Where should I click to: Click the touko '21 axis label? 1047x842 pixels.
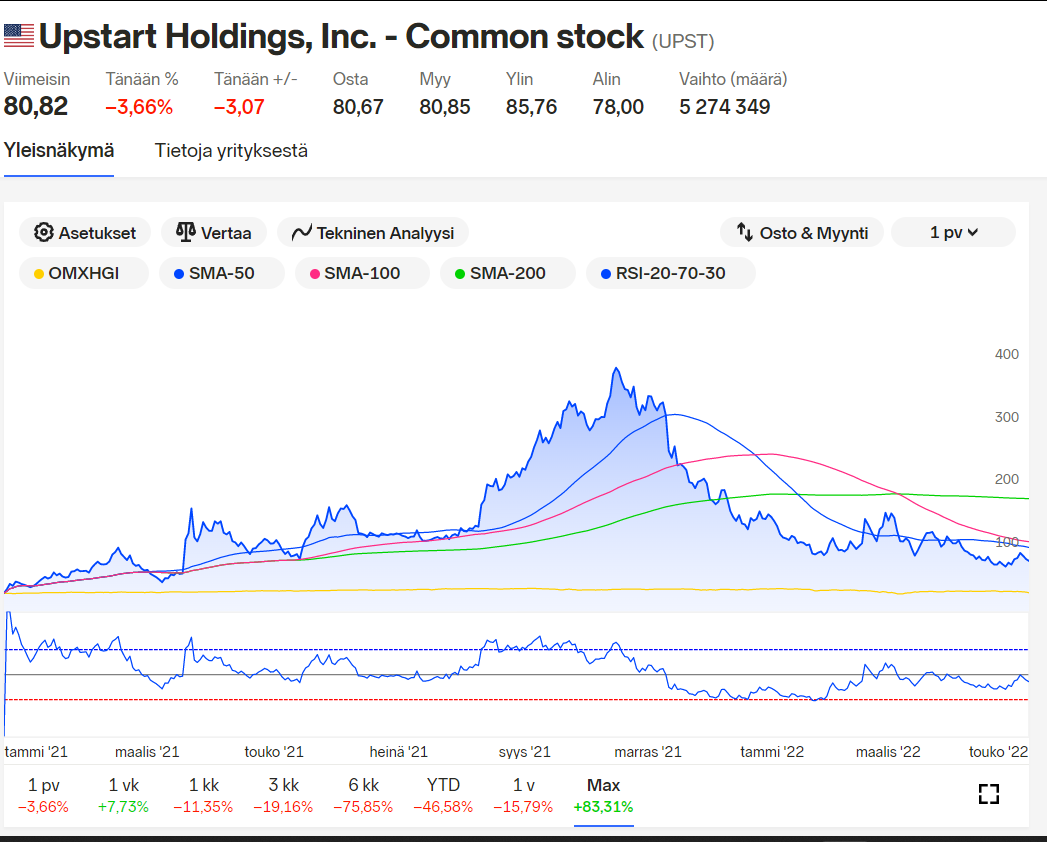click(x=274, y=752)
